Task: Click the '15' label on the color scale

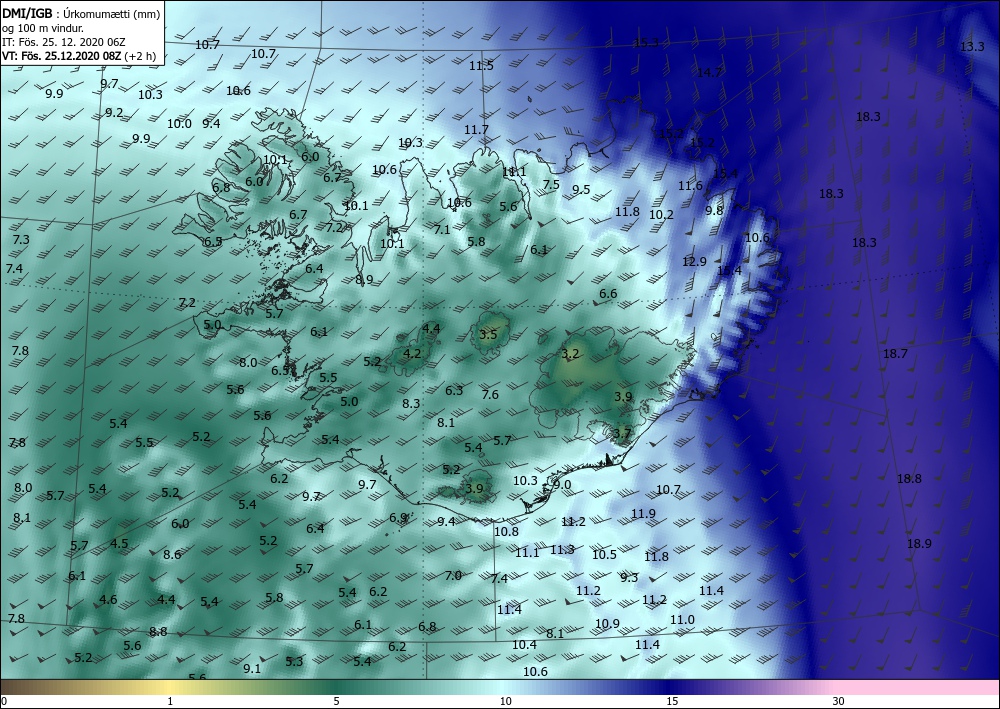Action: click(x=672, y=701)
